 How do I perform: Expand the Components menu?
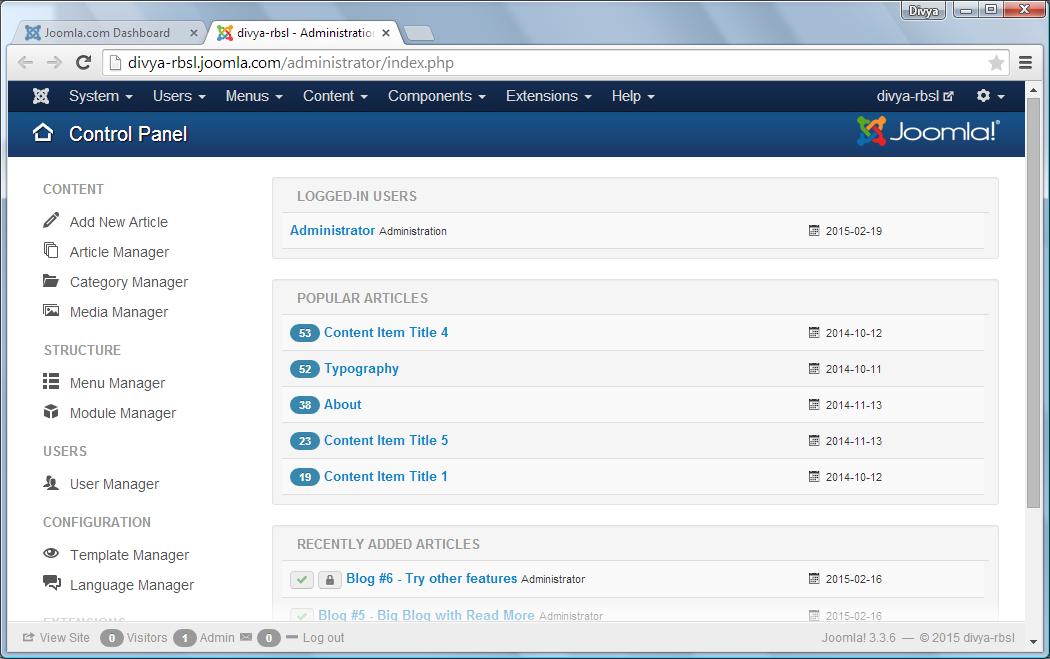tap(436, 96)
